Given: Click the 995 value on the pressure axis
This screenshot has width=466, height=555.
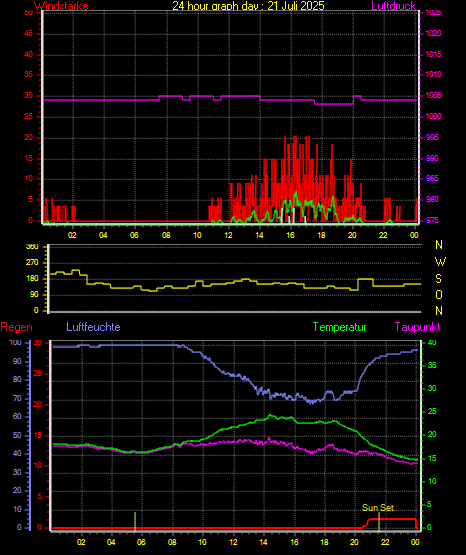Looking at the screenshot, I should (x=432, y=137).
